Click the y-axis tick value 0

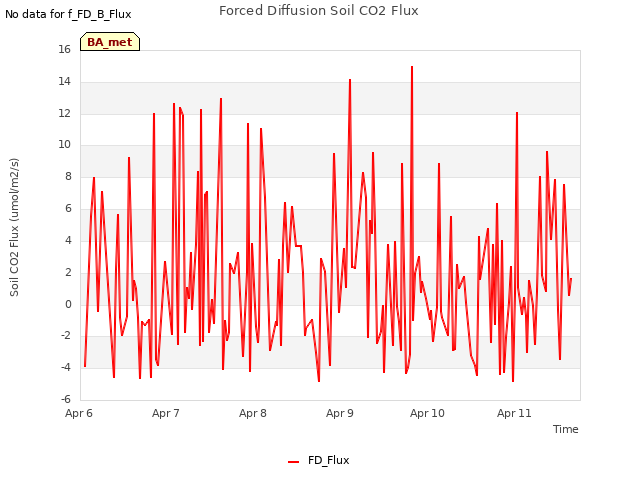click(x=68, y=304)
